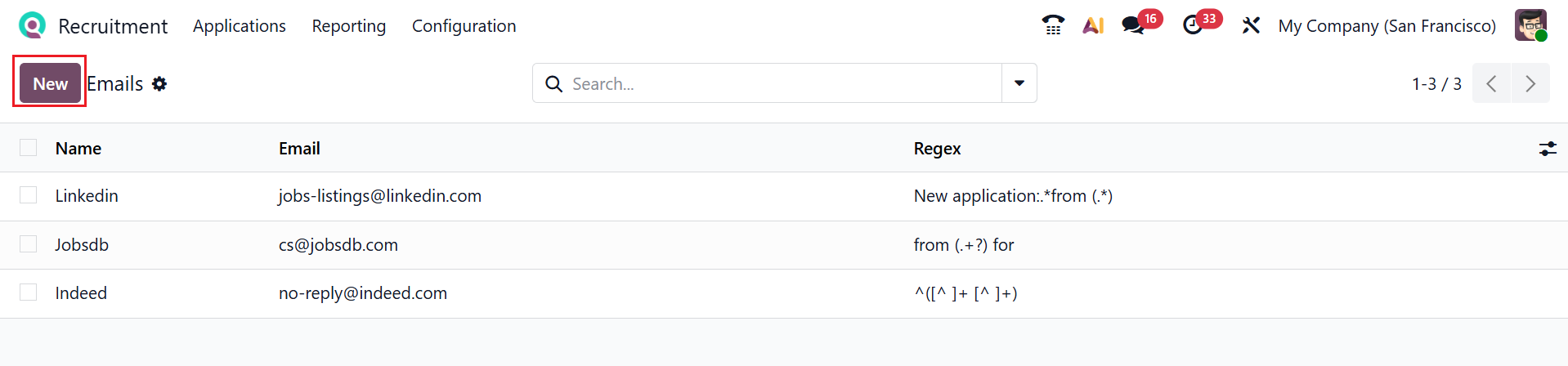Click into the Search field
Screen dimensions: 1568x366
pyautogui.click(x=777, y=83)
